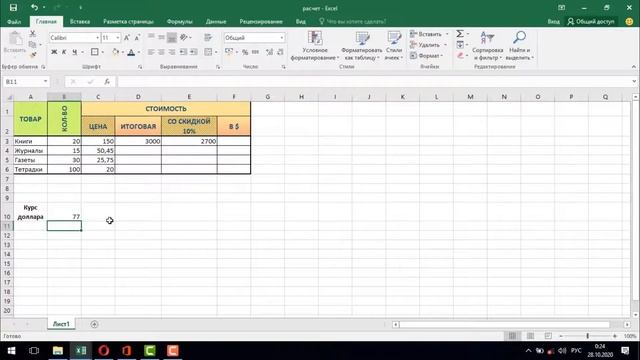Open File Explorer from the taskbar

pyautogui.click(x=58, y=351)
